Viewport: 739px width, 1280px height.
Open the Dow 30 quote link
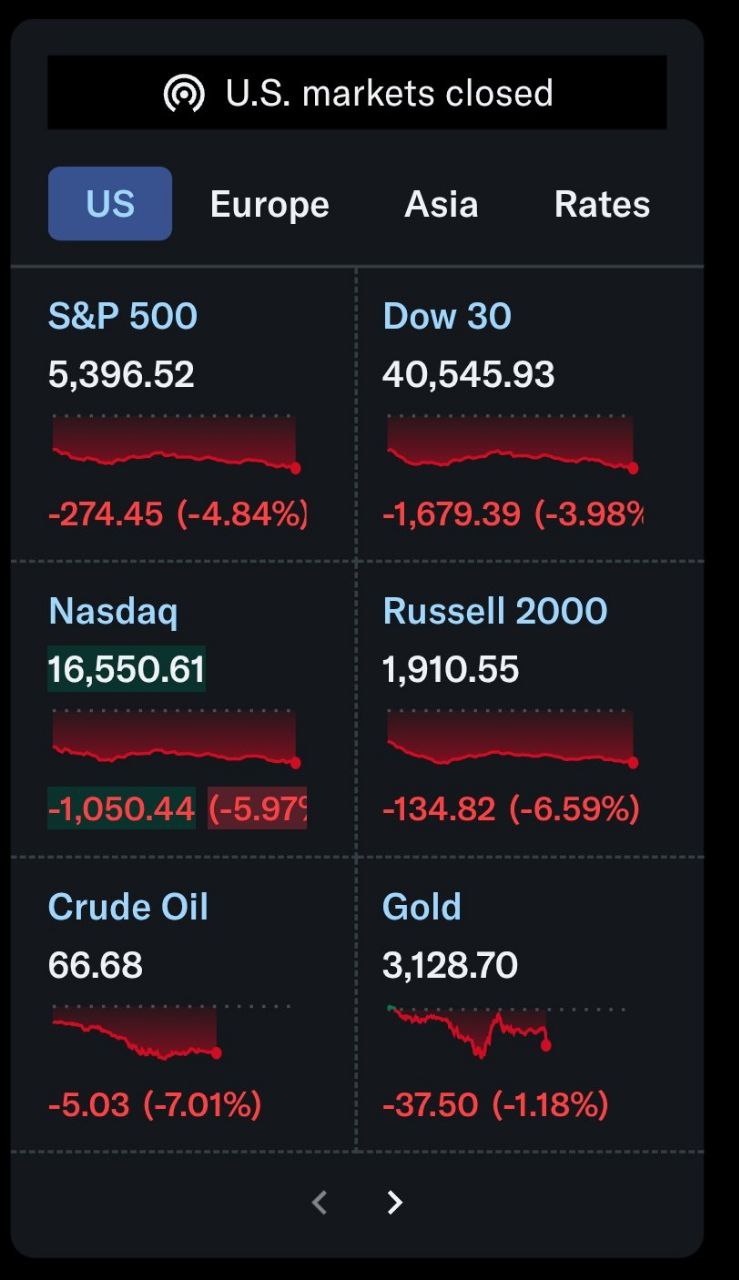point(447,316)
